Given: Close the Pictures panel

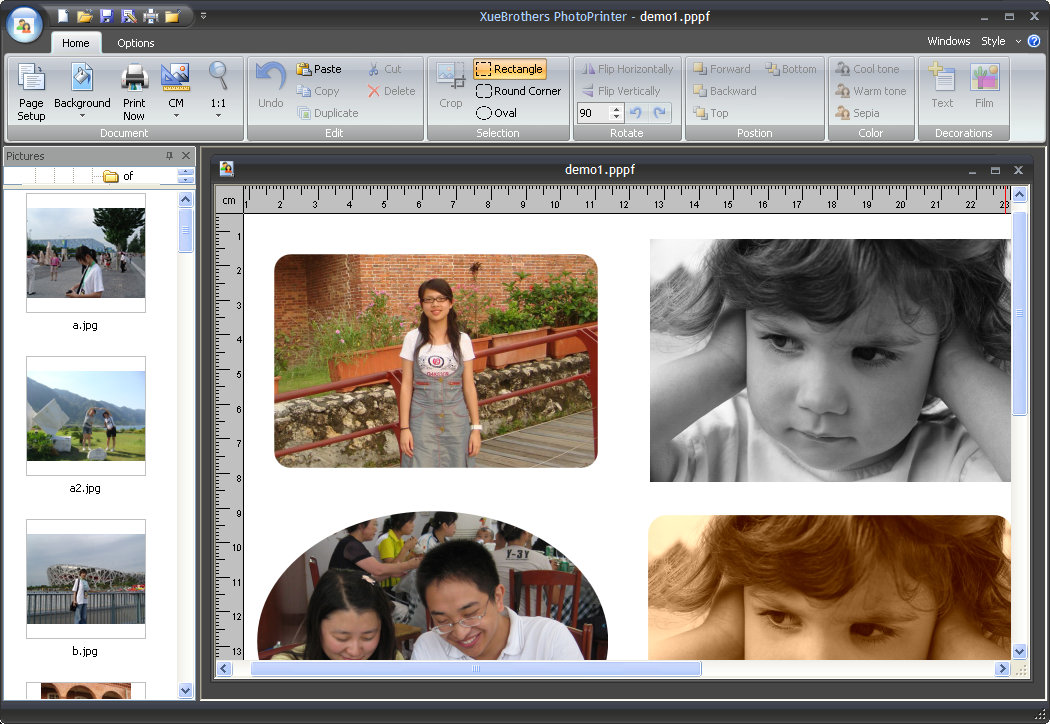Looking at the screenshot, I should point(186,155).
